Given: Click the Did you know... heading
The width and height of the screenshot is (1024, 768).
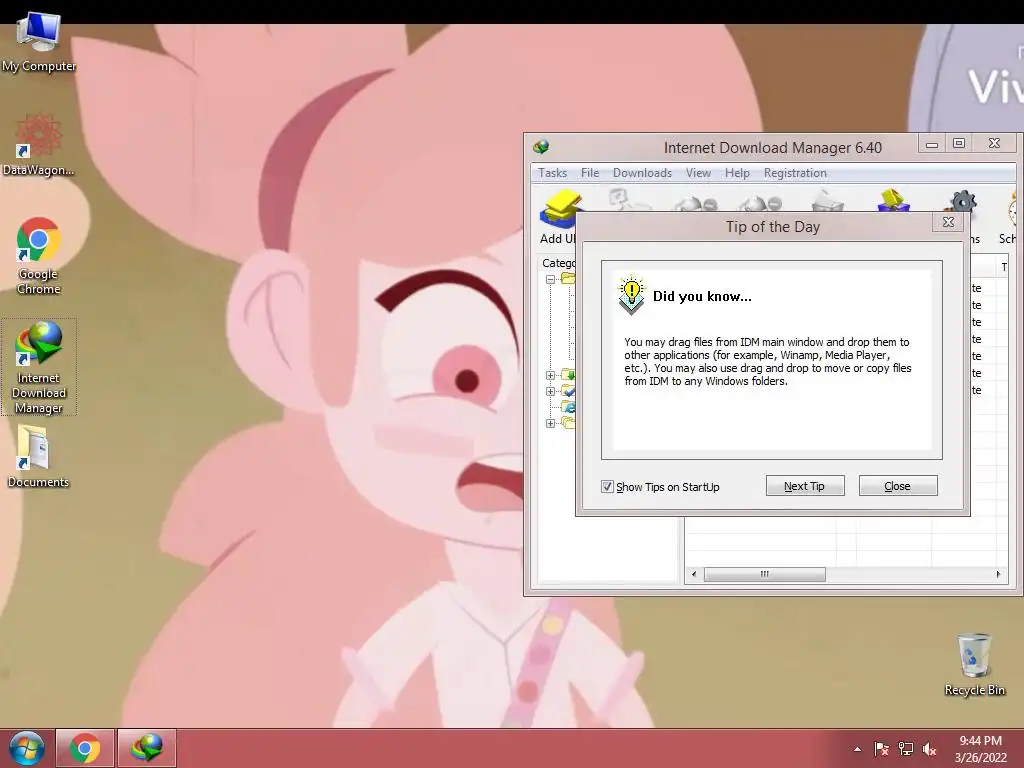Looking at the screenshot, I should pos(702,296).
